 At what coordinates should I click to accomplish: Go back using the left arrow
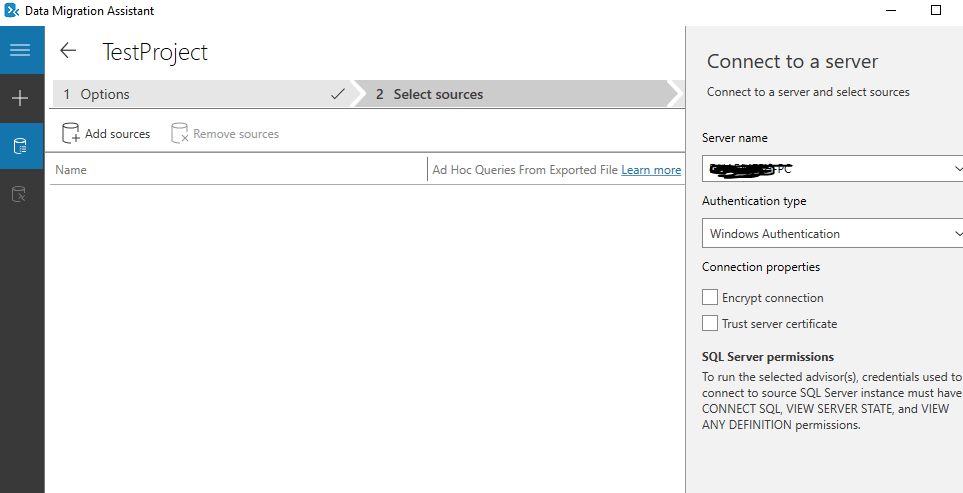68,51
